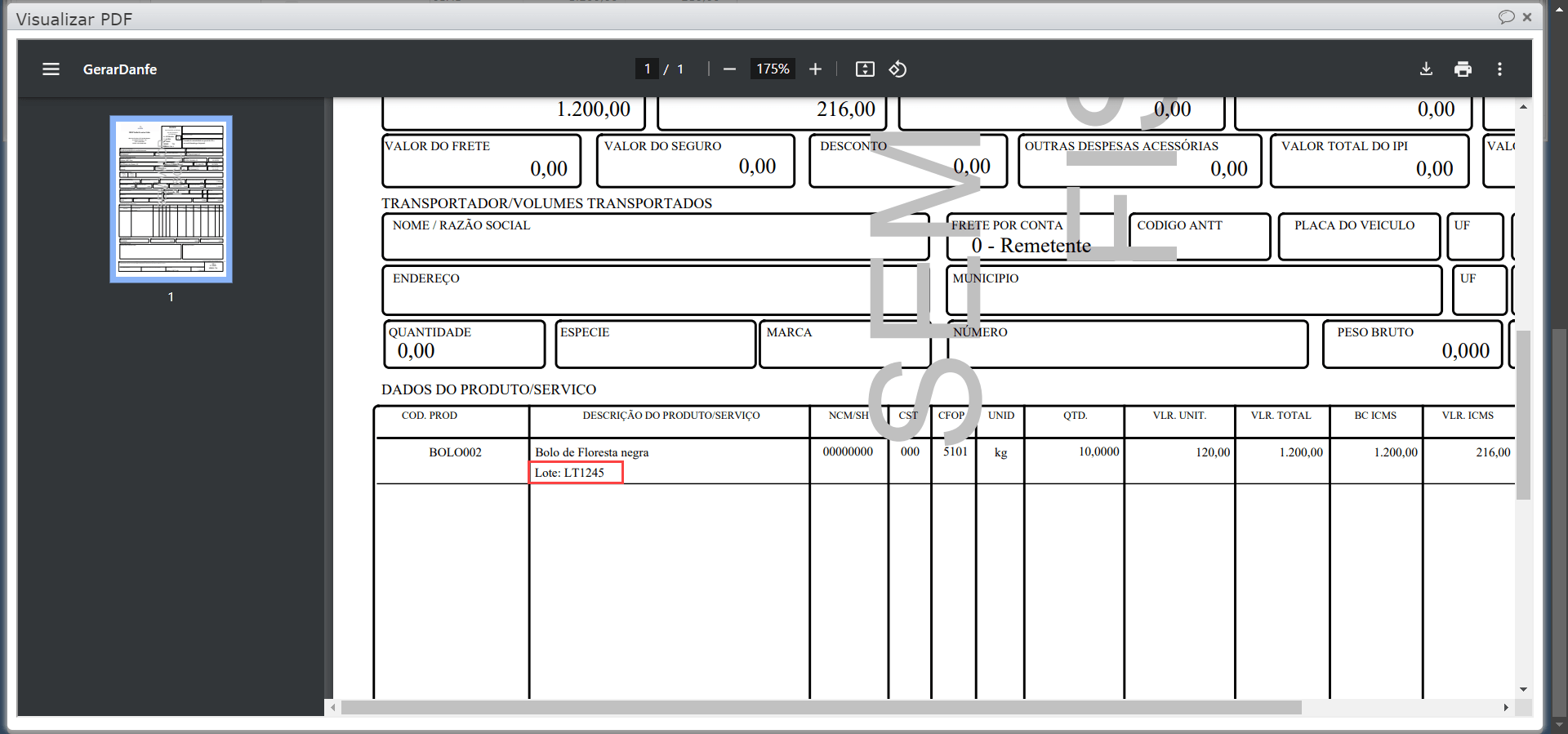Rotate the document counterclockwise
The height and width of the screenshot is (734, 1568).
click(898, 69)
